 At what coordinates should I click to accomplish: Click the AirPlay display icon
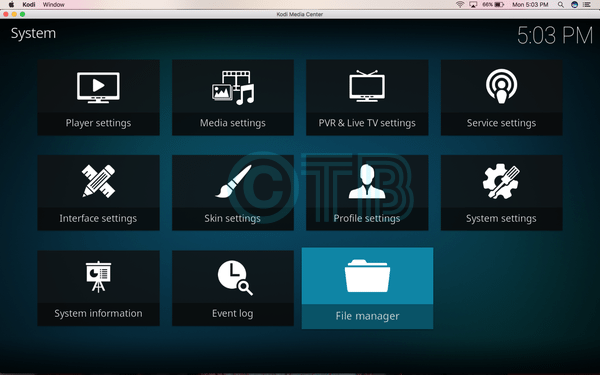coord(473,5)
